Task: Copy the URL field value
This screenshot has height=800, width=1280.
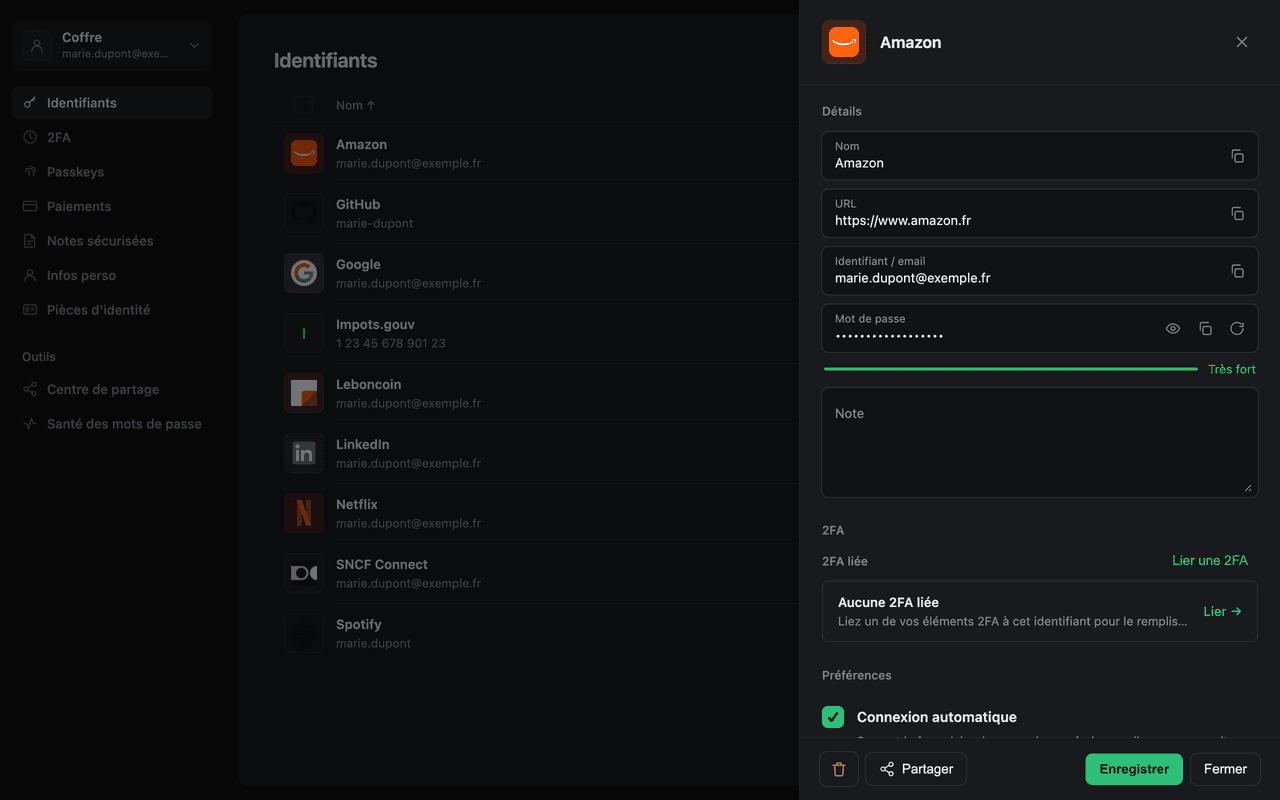Action: click(1237, 214)
